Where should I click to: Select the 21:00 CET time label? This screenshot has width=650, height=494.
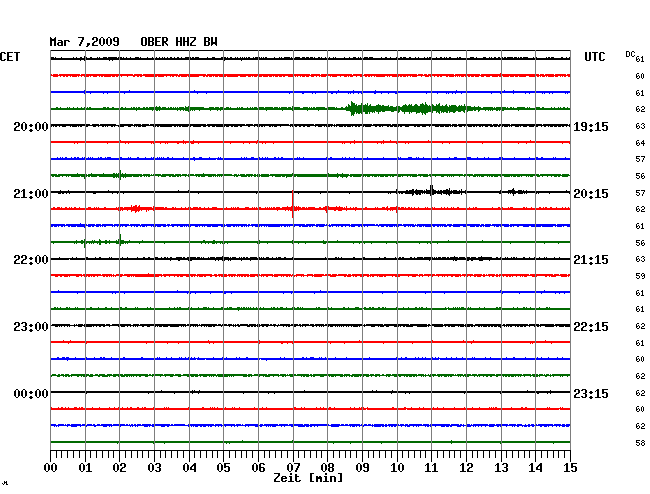coord(31,194)
